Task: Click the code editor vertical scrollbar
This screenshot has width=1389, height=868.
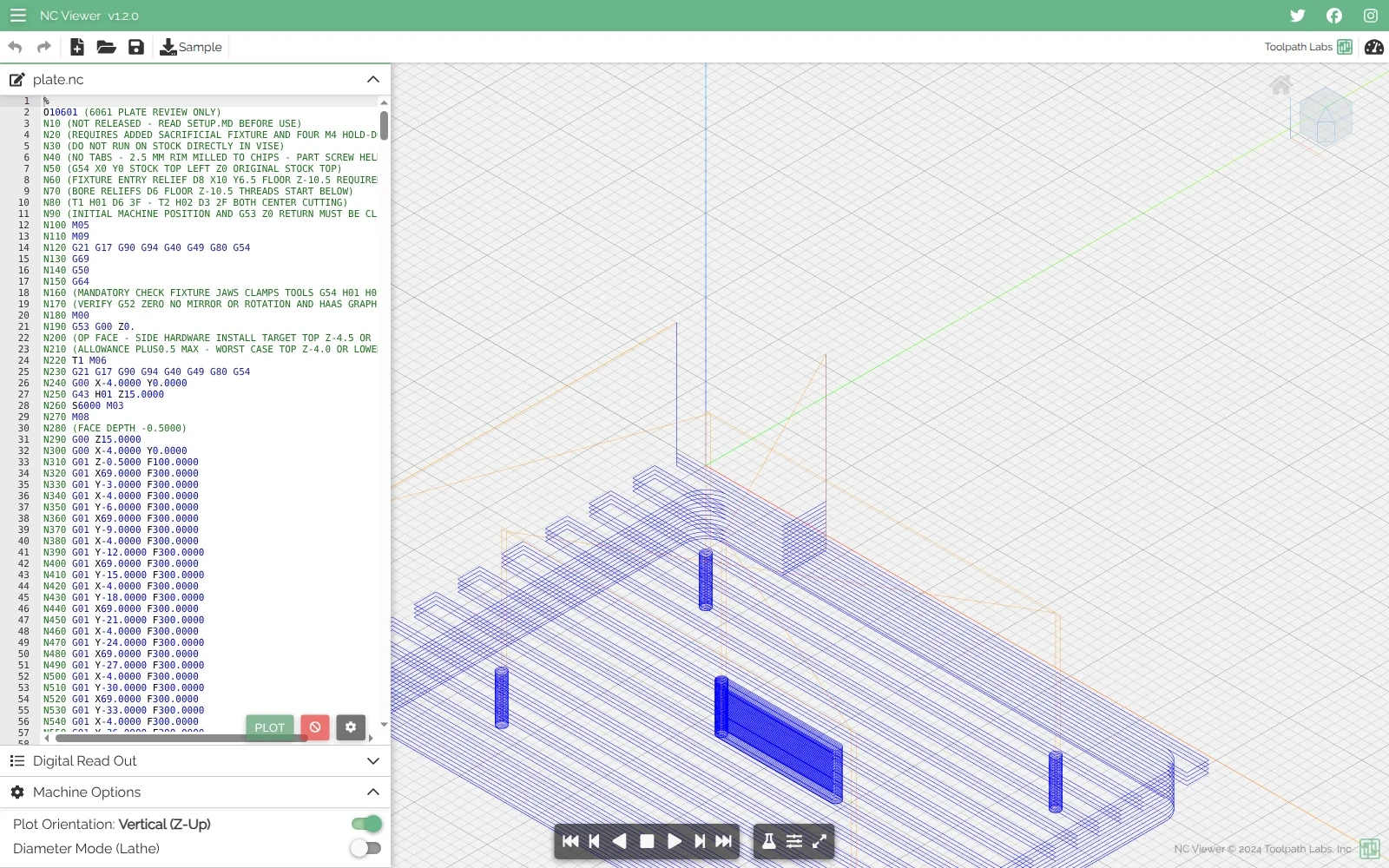Action: pos(384,126)
